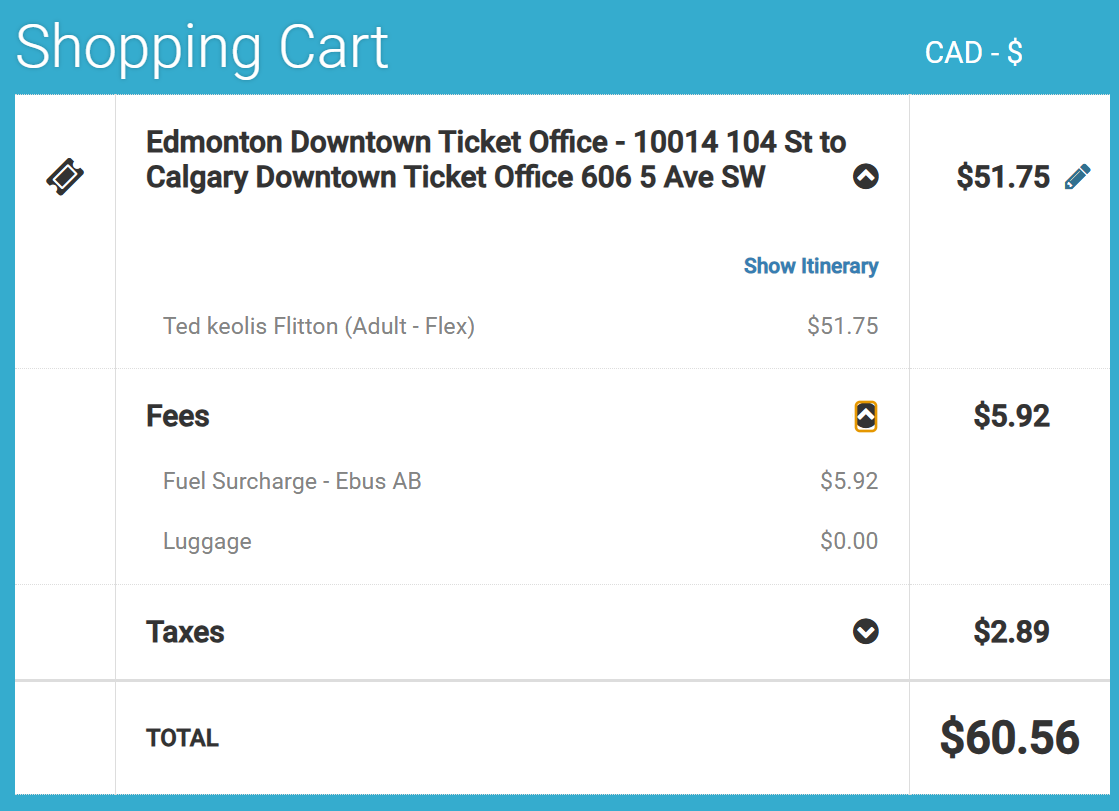Click the $0.00 luggage amount
This screenshot has height=811, width=1119.
coord(849,542)
